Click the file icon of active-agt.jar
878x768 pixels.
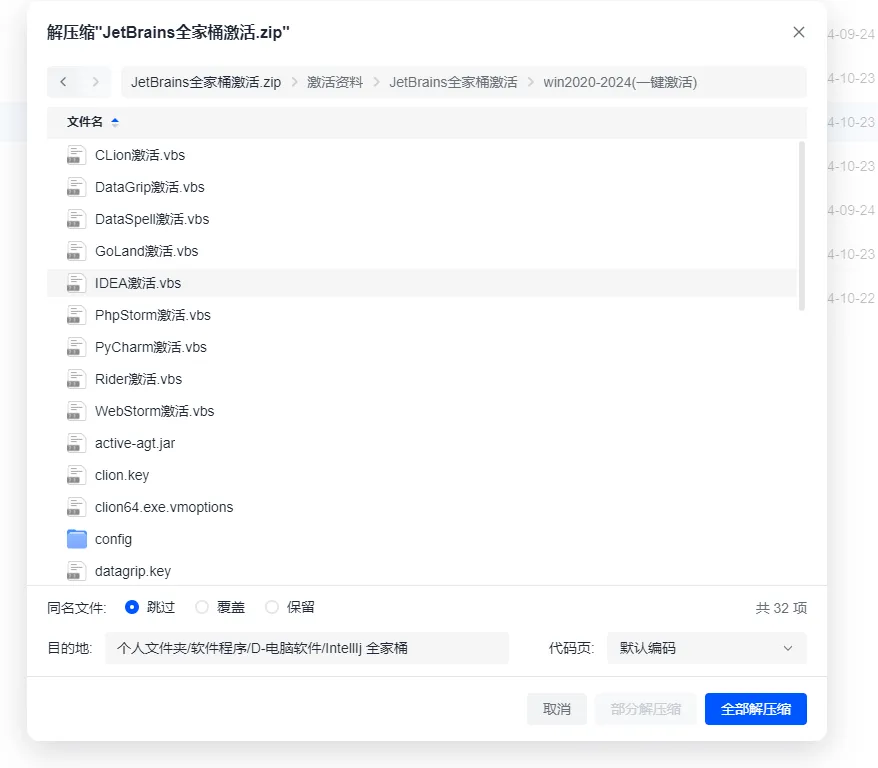[x=76, y=443]
